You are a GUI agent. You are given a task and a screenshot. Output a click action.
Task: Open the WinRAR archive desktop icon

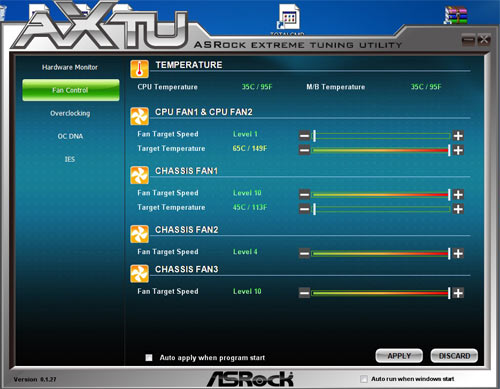456,16
